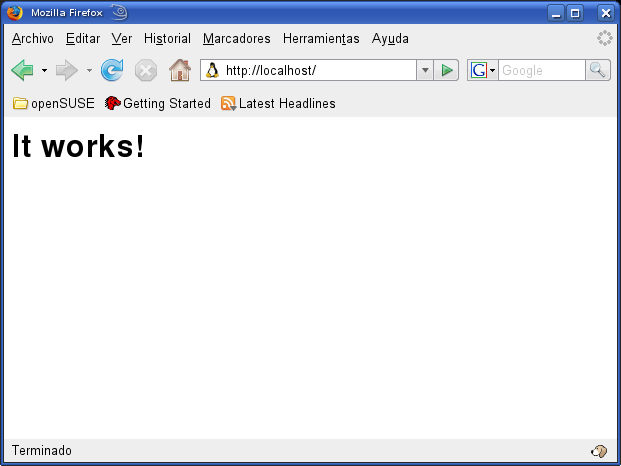This screenshot has height=466, width=621.
Task: Expand the URL bar history dropdown
Action: (425, 70)
